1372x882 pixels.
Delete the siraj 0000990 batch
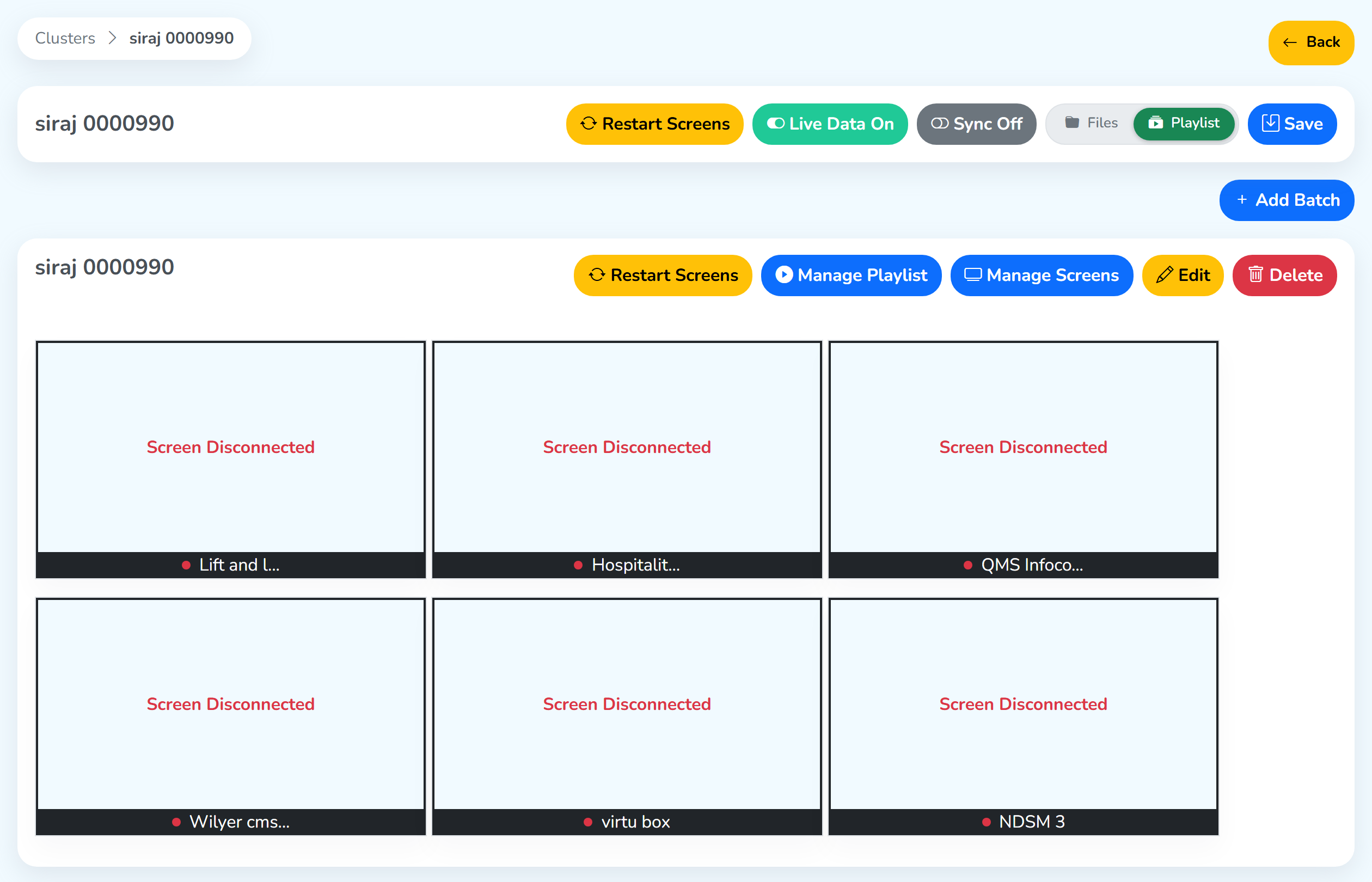[1284, 275]
